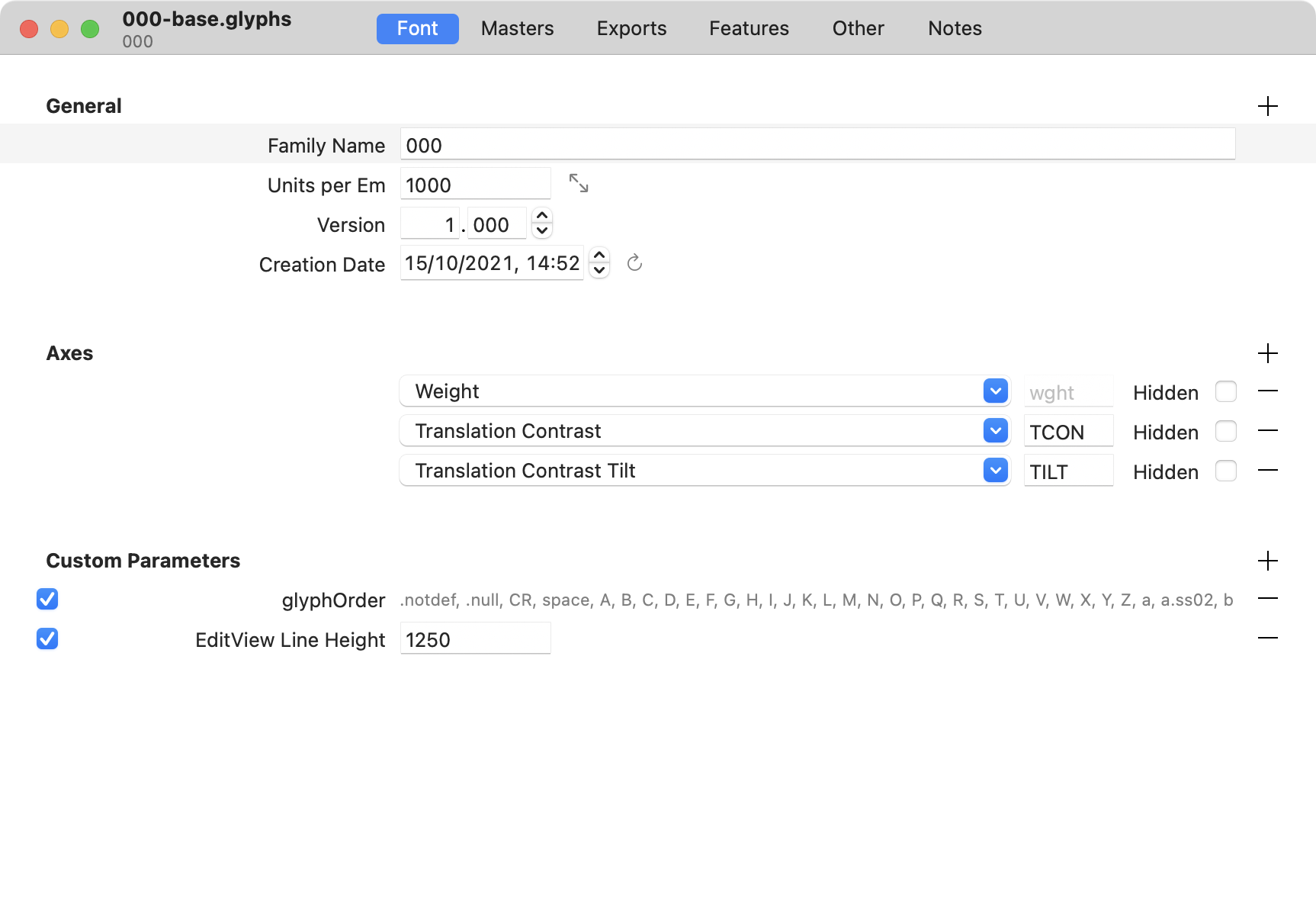1316x920 pixels.
Task: Click the glyphOrder glyph list value
Action: [x=816, y=600]
